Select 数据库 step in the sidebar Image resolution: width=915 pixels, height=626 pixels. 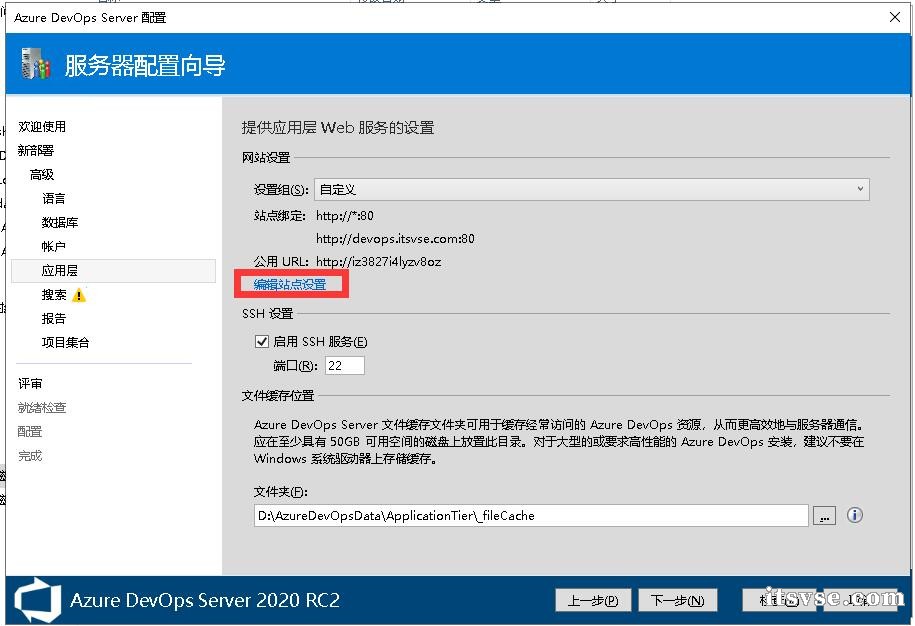pos(60,222)
